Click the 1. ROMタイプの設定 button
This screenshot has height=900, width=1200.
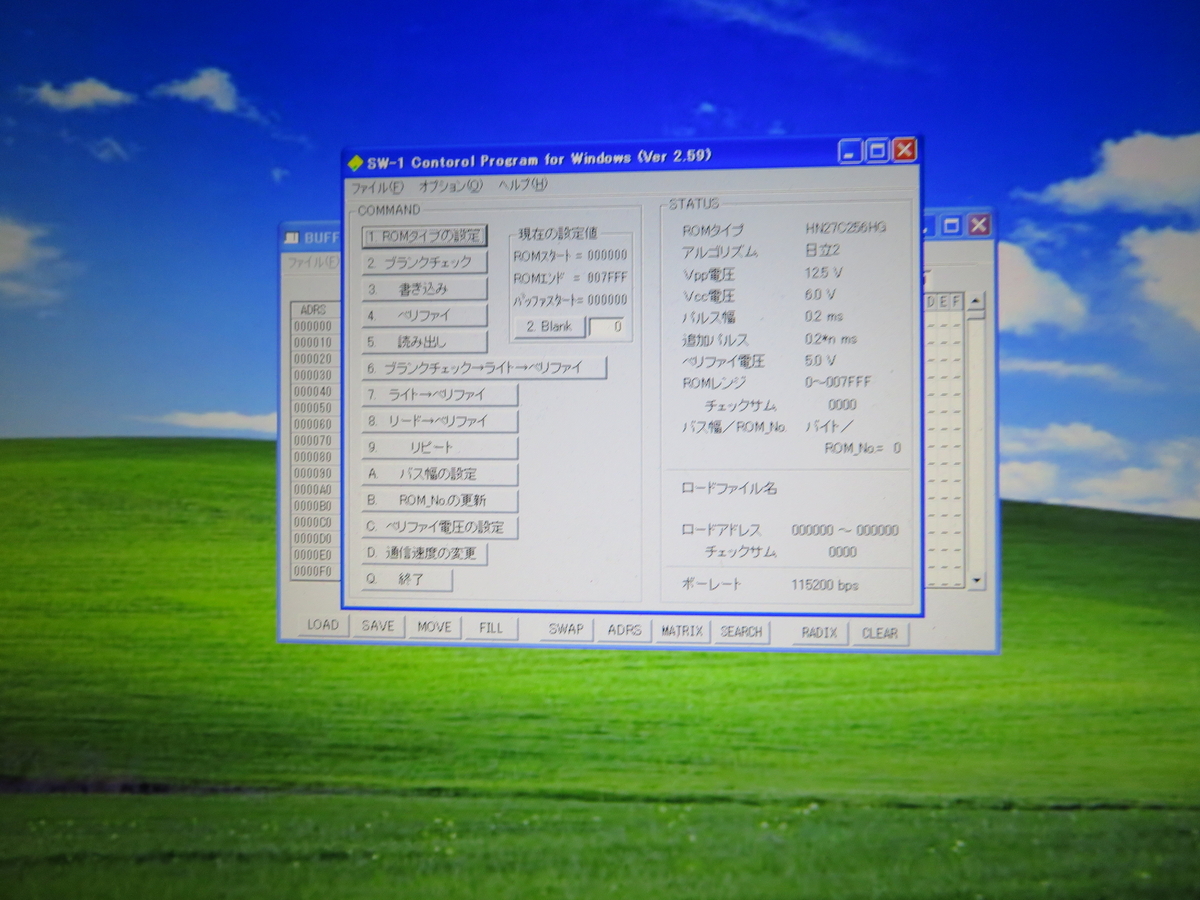[424, 237]
